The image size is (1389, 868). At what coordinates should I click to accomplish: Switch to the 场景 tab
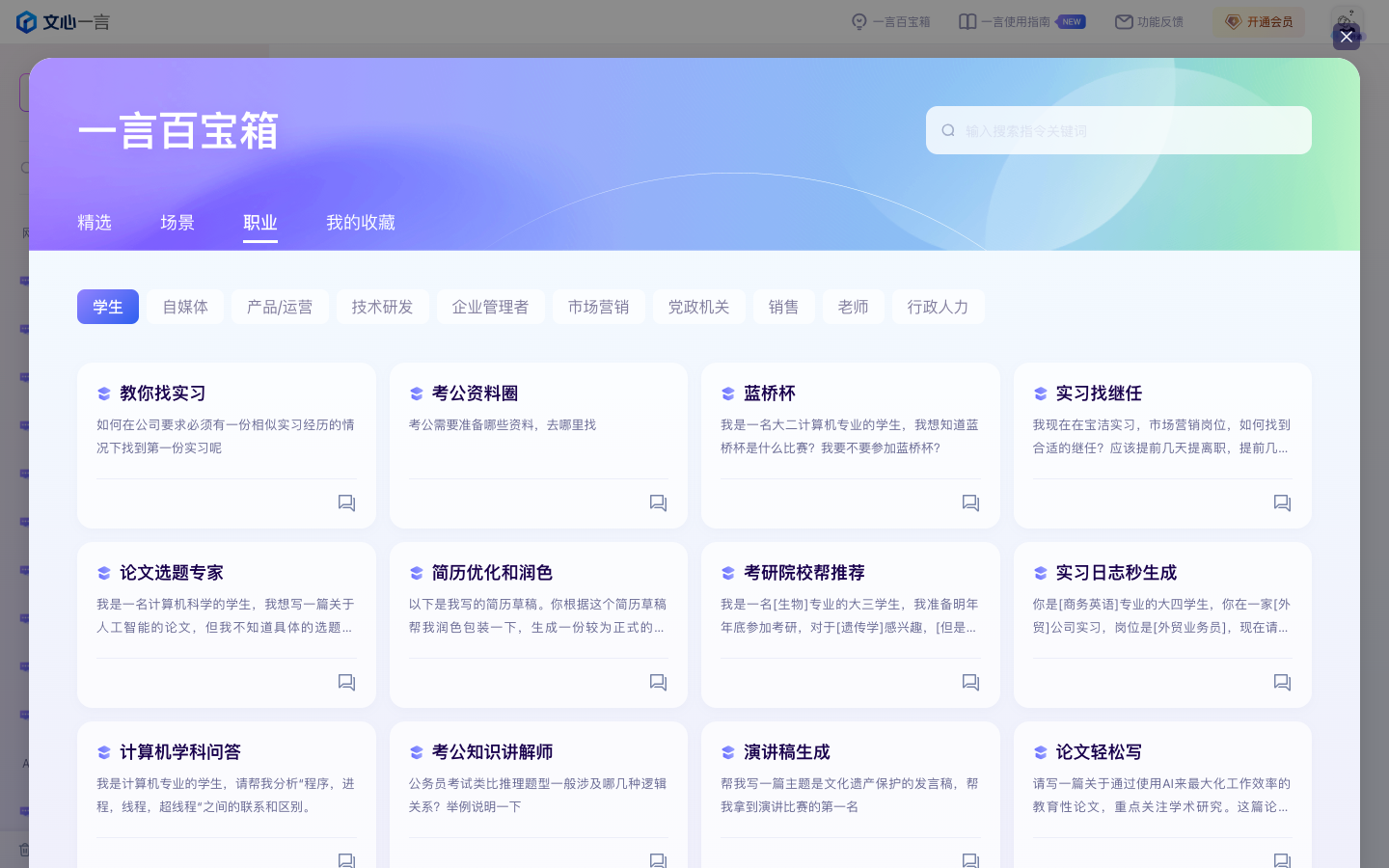177,223
